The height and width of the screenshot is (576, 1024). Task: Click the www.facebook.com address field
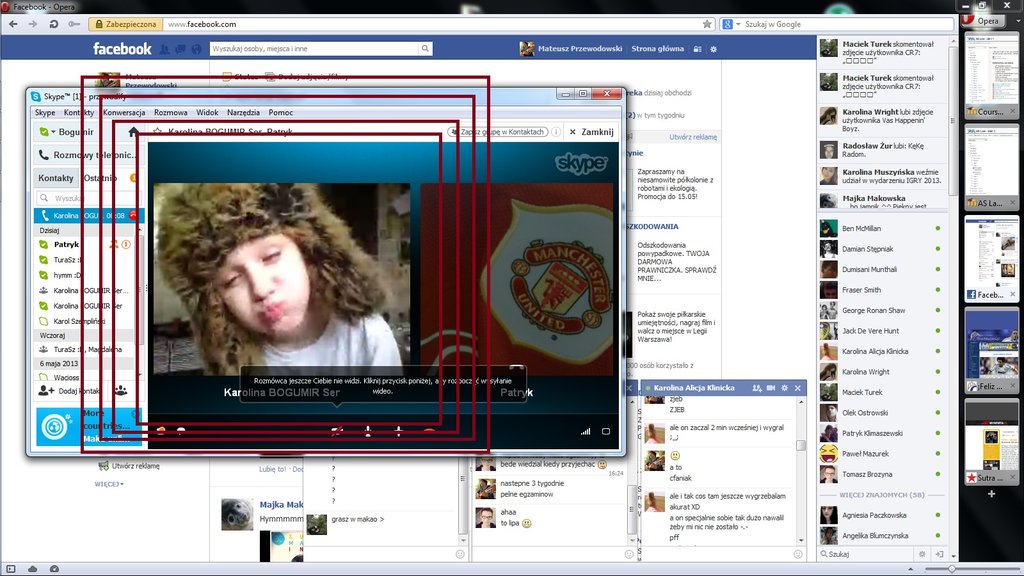point(431,24)
